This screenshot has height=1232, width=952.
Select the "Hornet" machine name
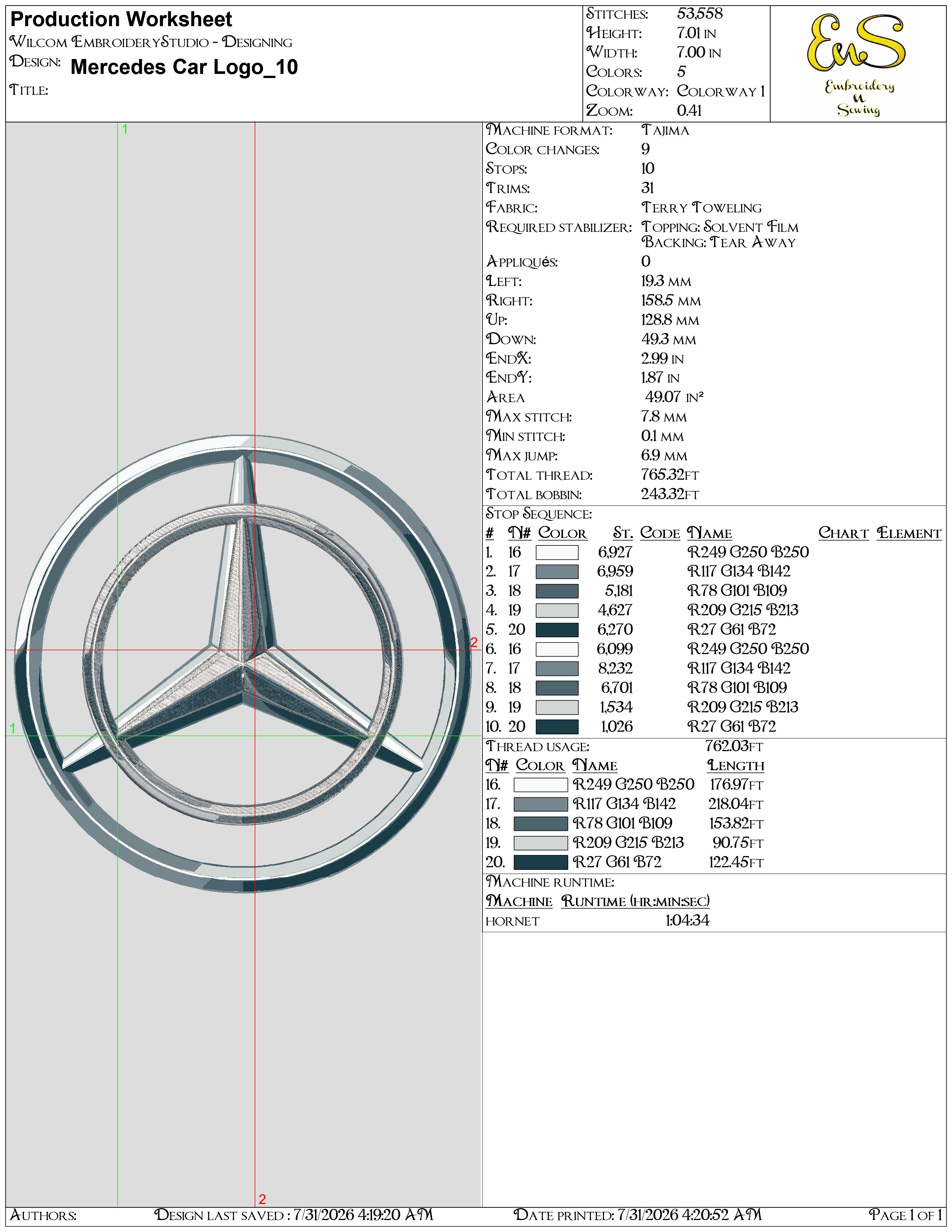[512, 921]
